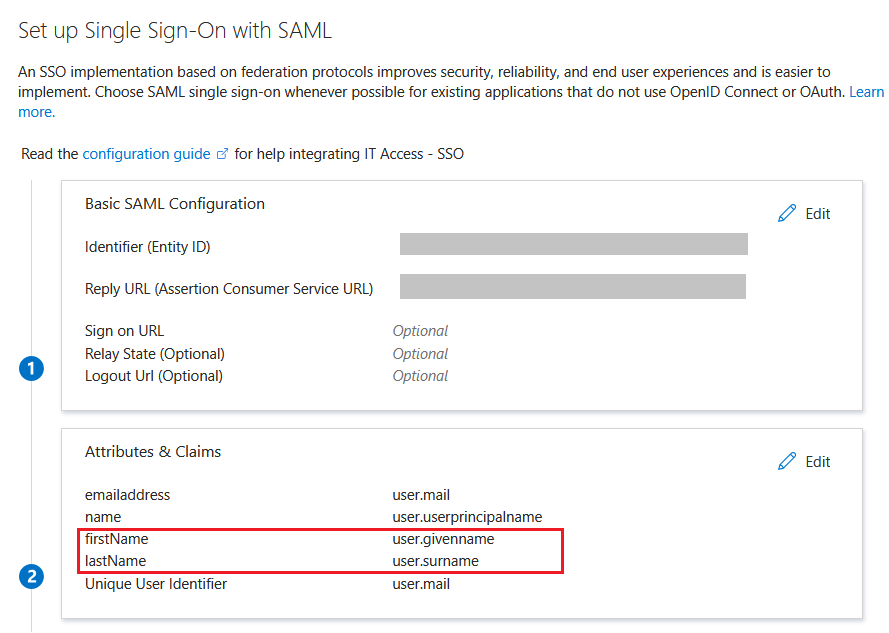The image size is (889, 633).
Task: Click the pencil icon in Attributes & Claims
Action: [787, 461]
